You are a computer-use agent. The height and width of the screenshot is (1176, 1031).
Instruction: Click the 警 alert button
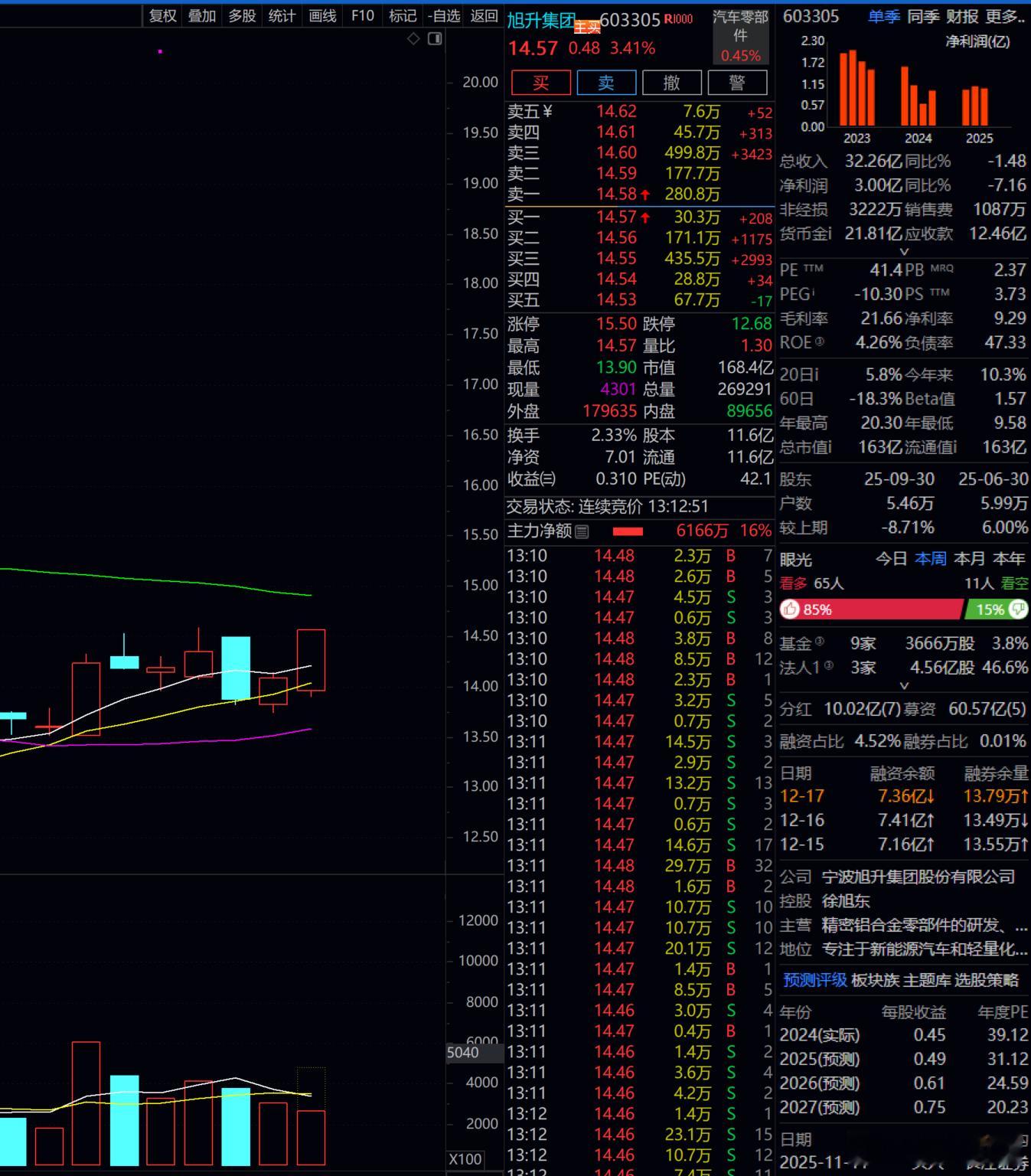coord(738,83)
